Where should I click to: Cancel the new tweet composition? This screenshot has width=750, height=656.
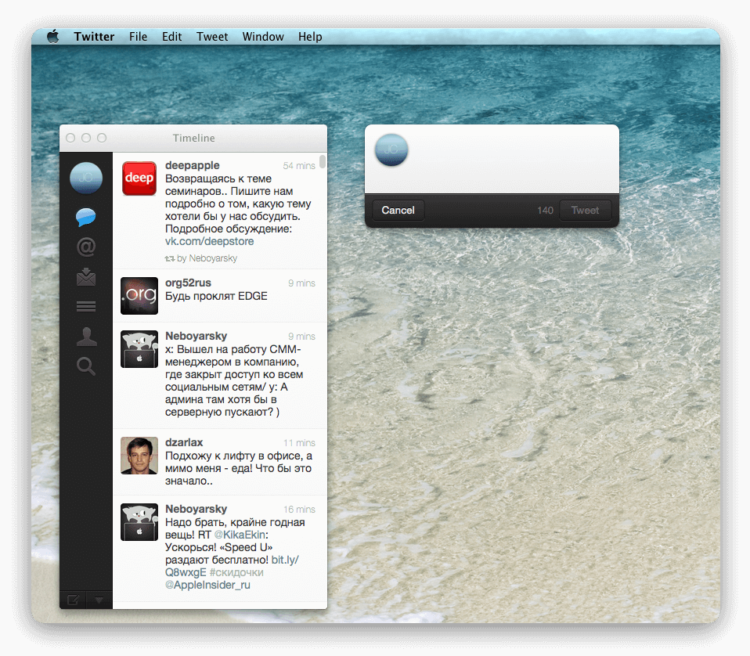coord(398,210)
